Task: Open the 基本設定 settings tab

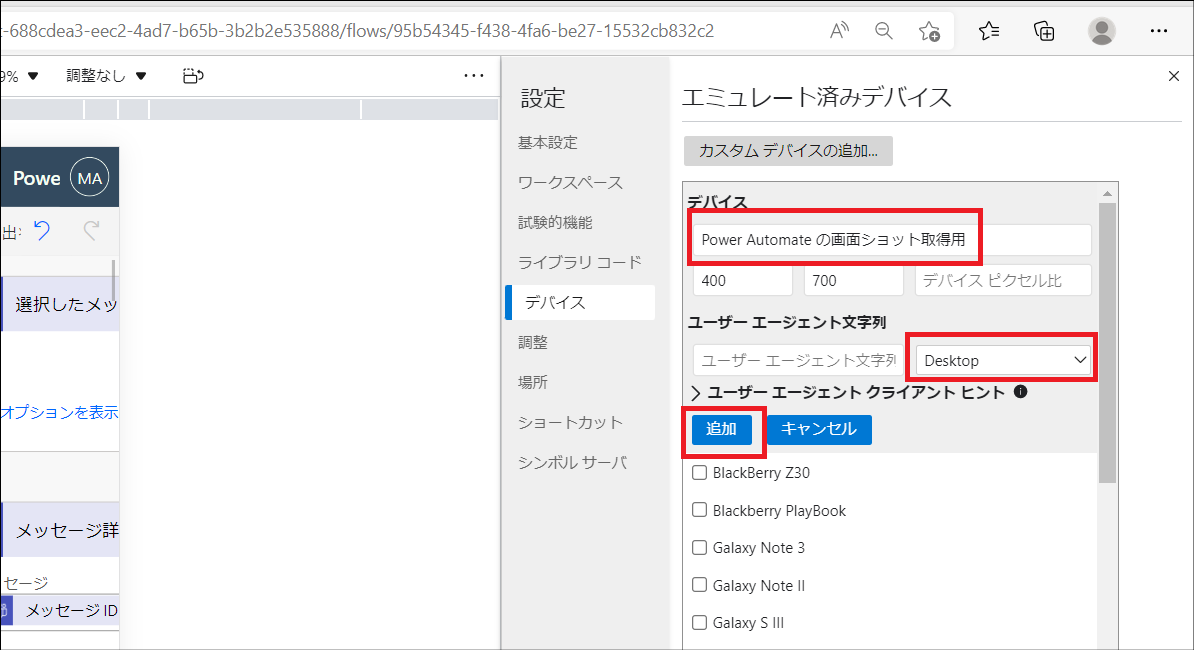Action: click(x=548, y=142)
